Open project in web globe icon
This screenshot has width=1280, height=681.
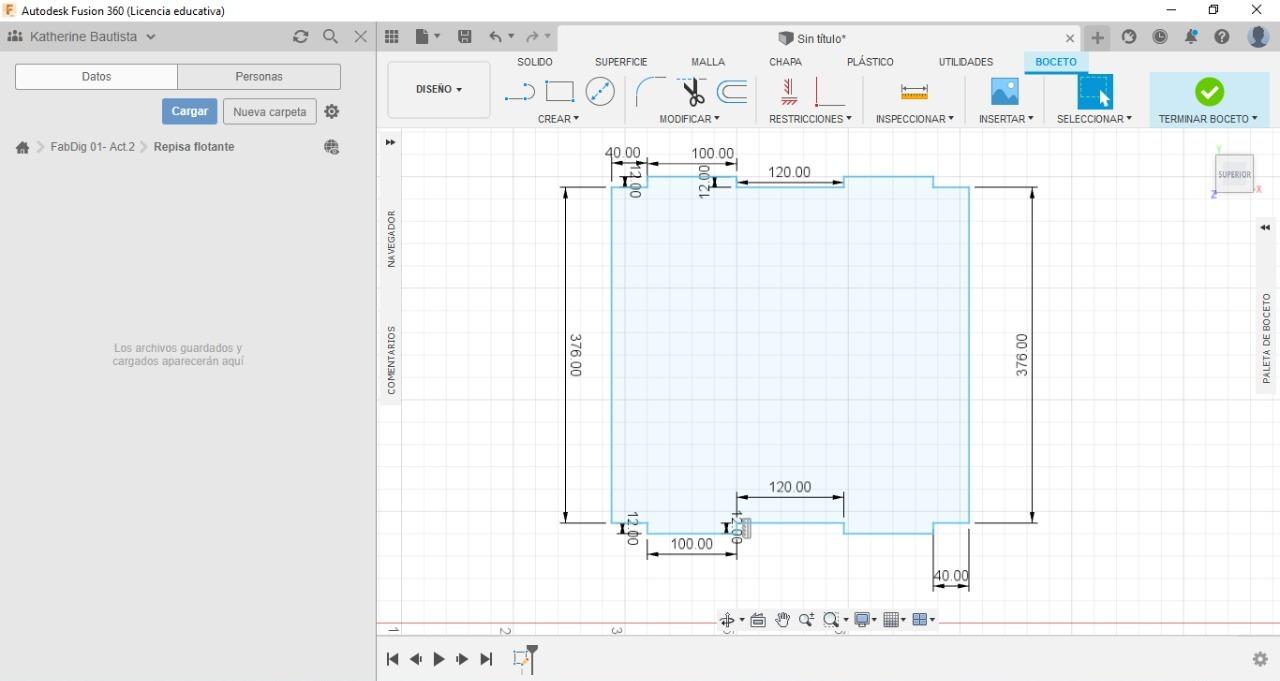coord(332,147)
